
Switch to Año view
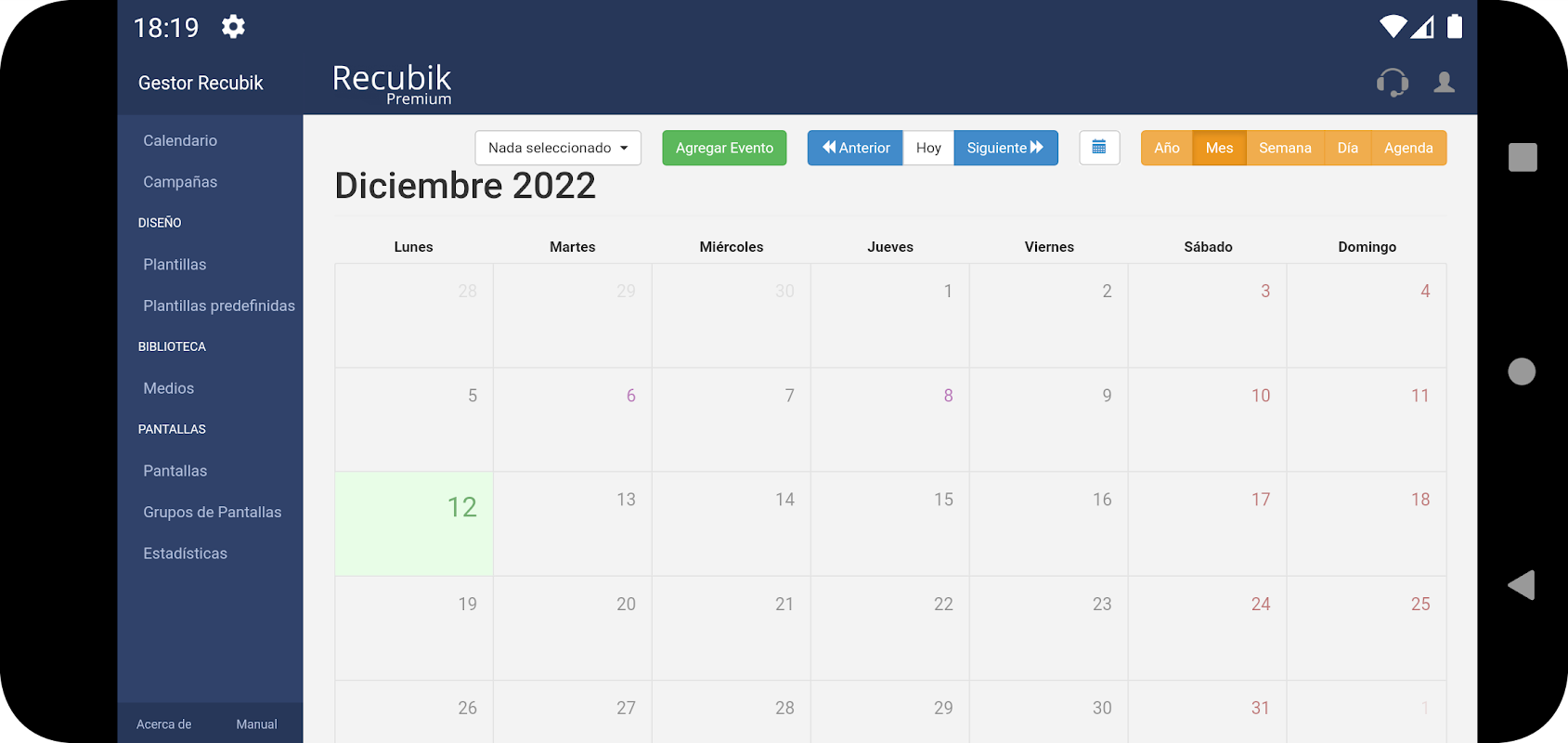coord(1167,148)
